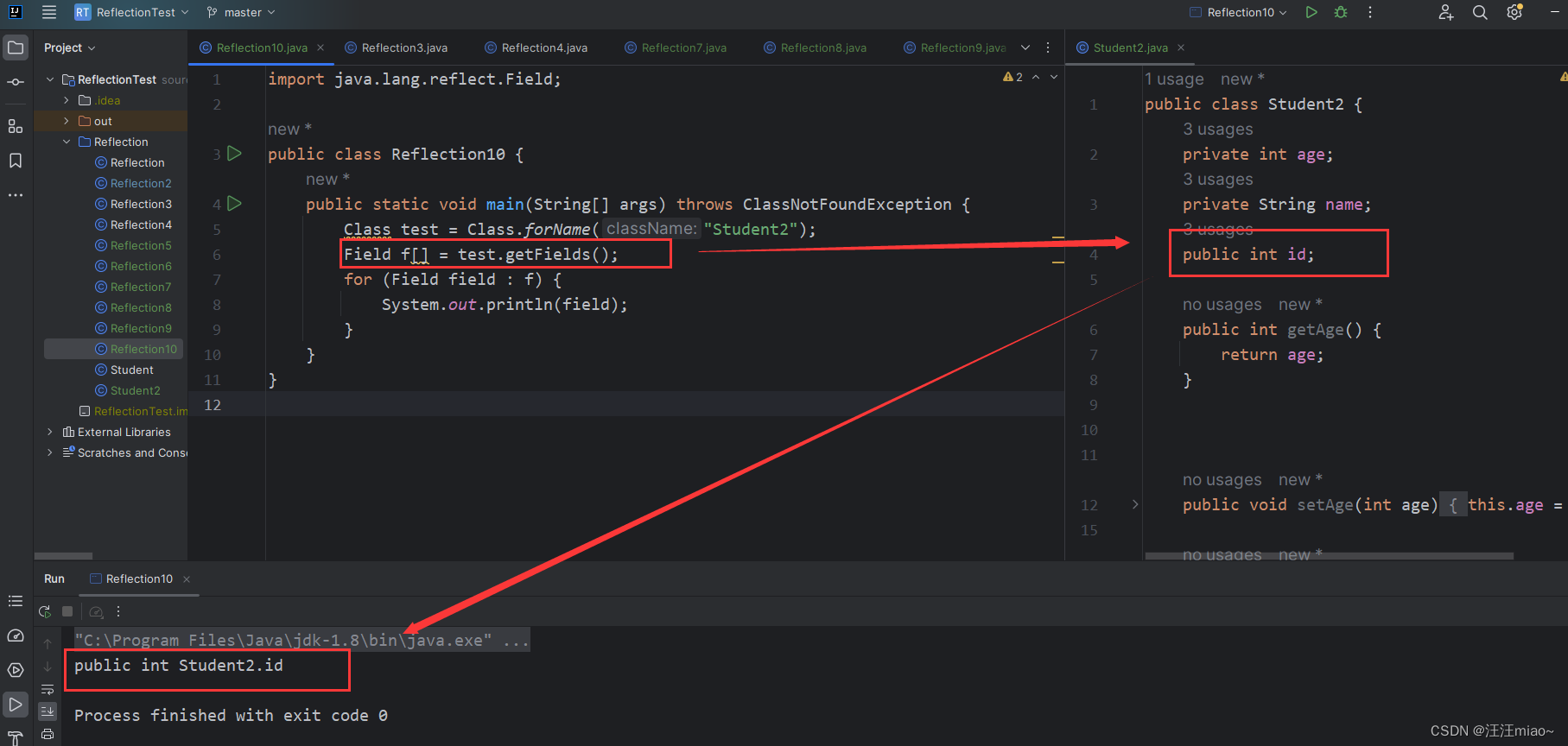The height and width of the screenshot is (746, 1568).
Task: Close Reflection10 run tab
Action: tap(187, 578)
